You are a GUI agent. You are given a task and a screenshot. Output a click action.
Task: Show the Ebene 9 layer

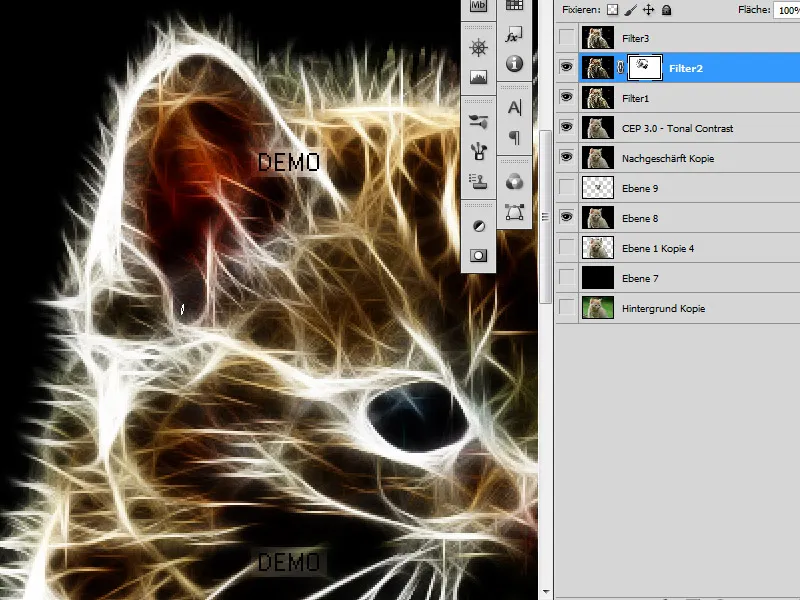pos(567,187)
